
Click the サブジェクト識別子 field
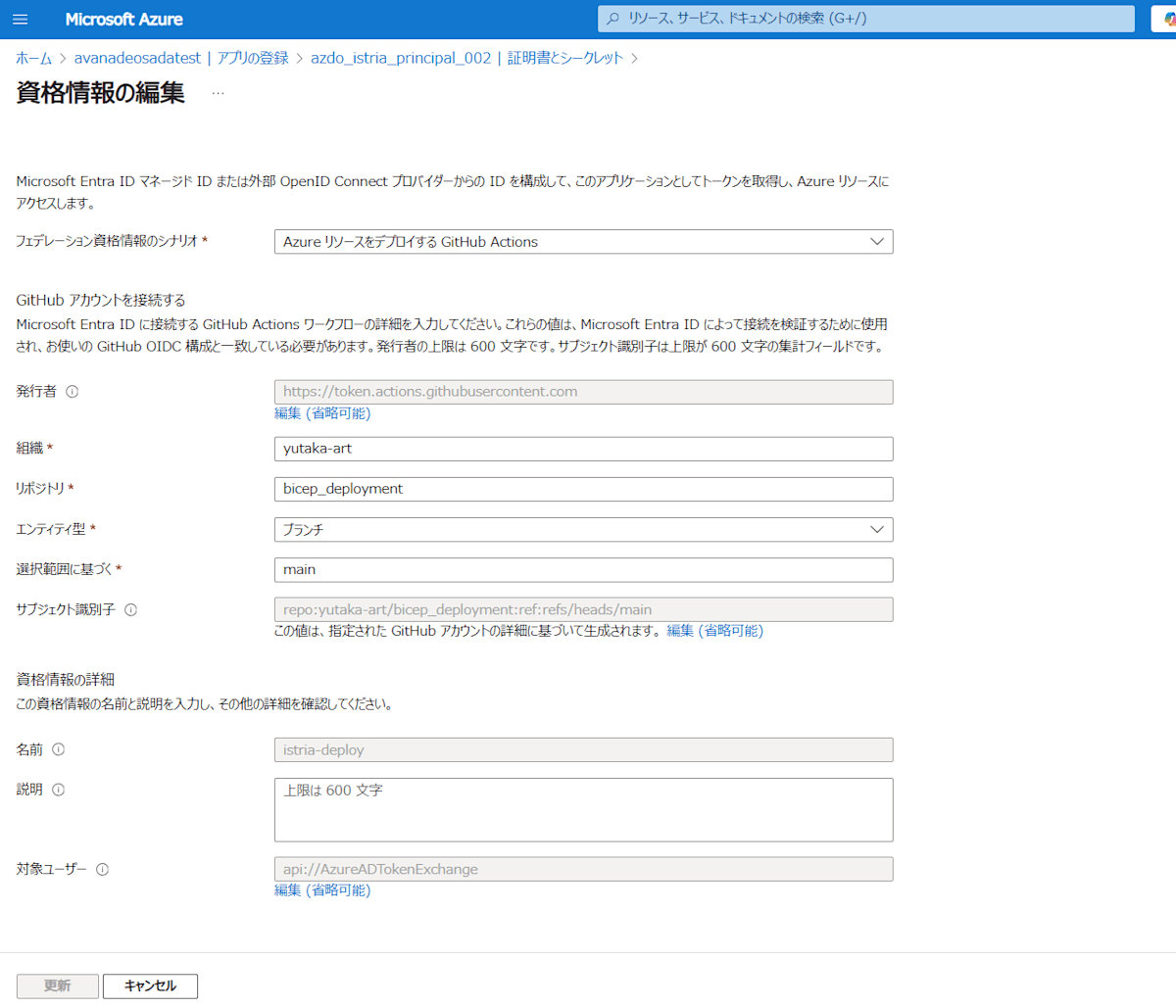point(583,610)
